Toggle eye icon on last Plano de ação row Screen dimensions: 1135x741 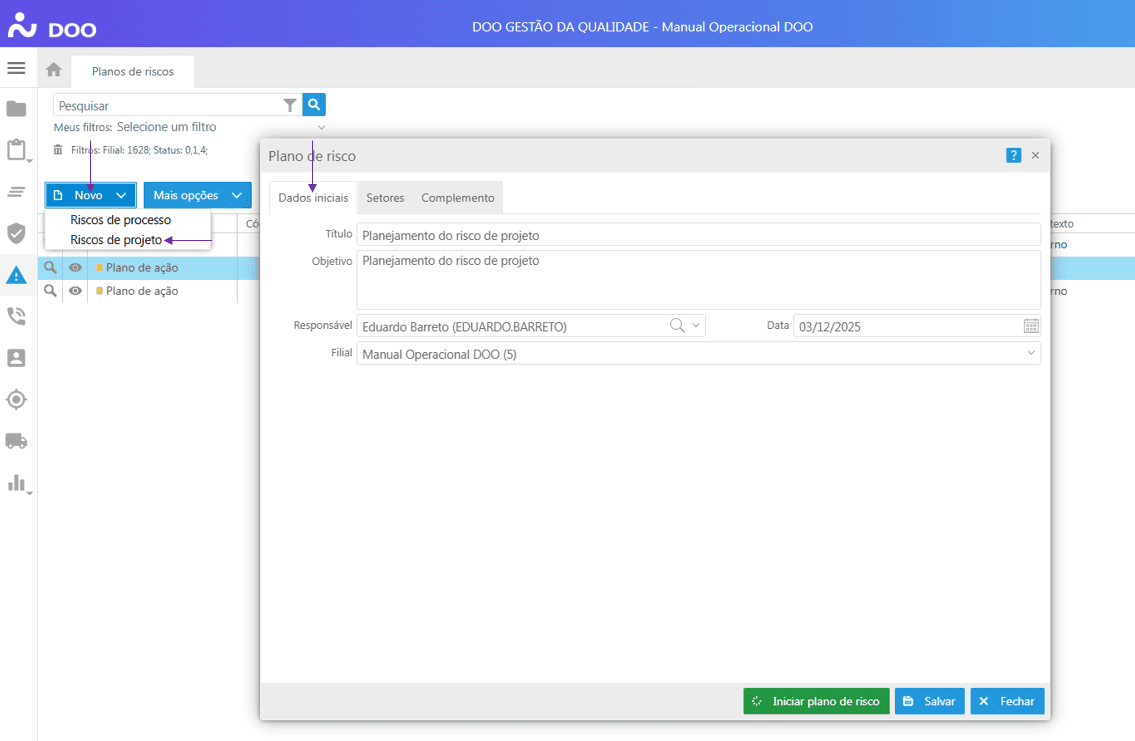(75, 291)
